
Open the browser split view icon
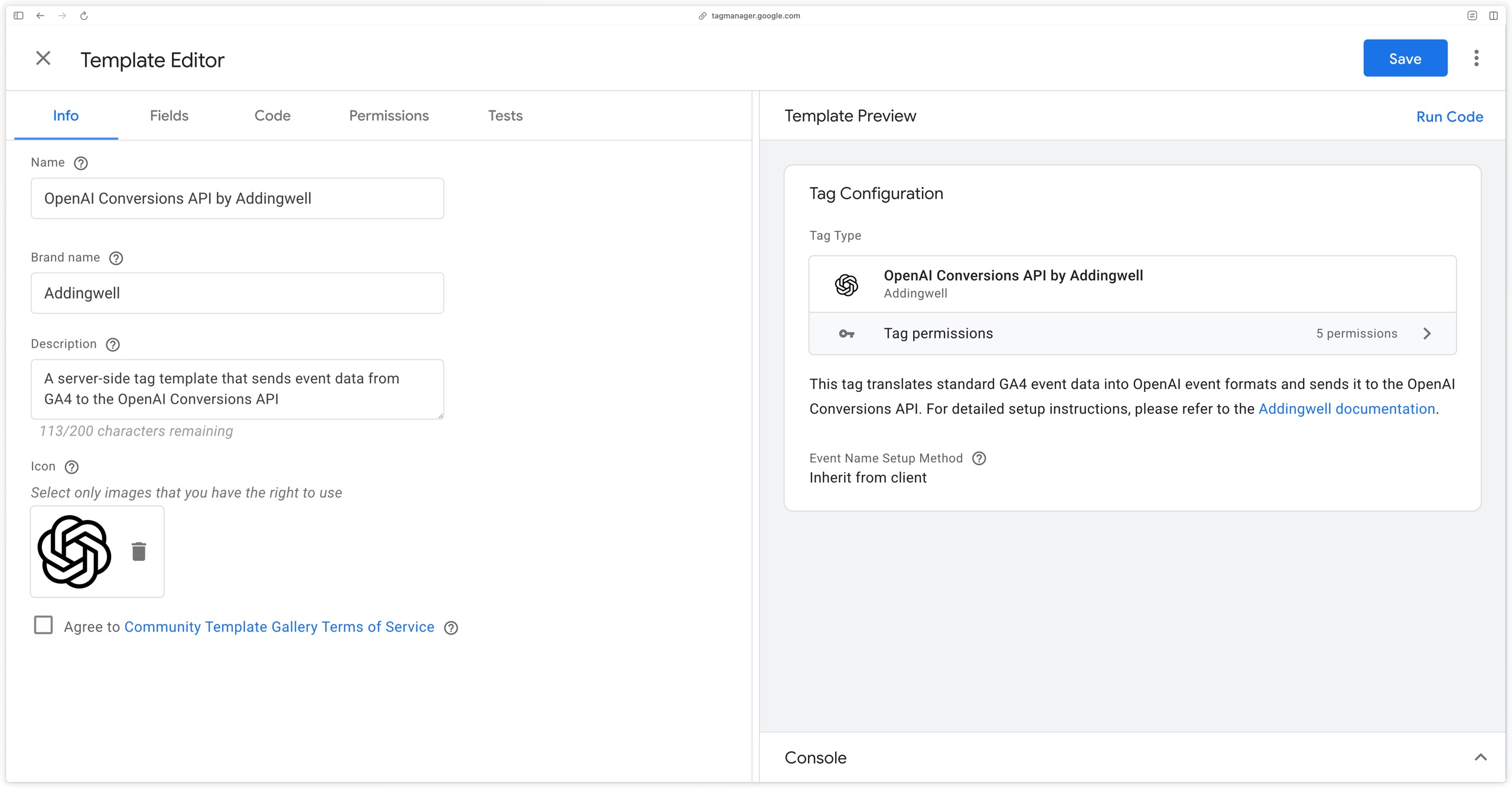pos(1493,16)
